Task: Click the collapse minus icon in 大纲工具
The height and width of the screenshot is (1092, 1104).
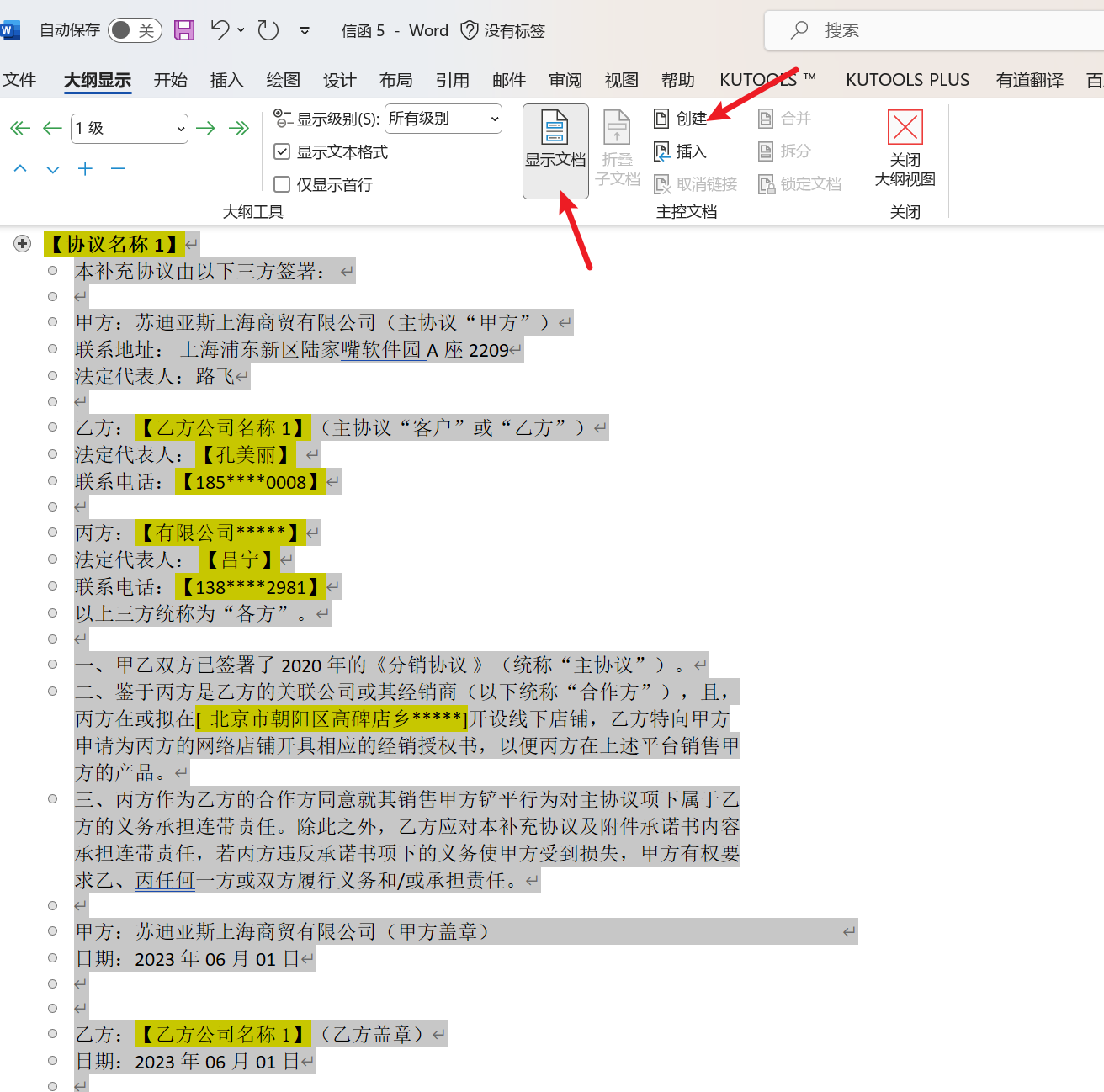Action: pos(118,168)
